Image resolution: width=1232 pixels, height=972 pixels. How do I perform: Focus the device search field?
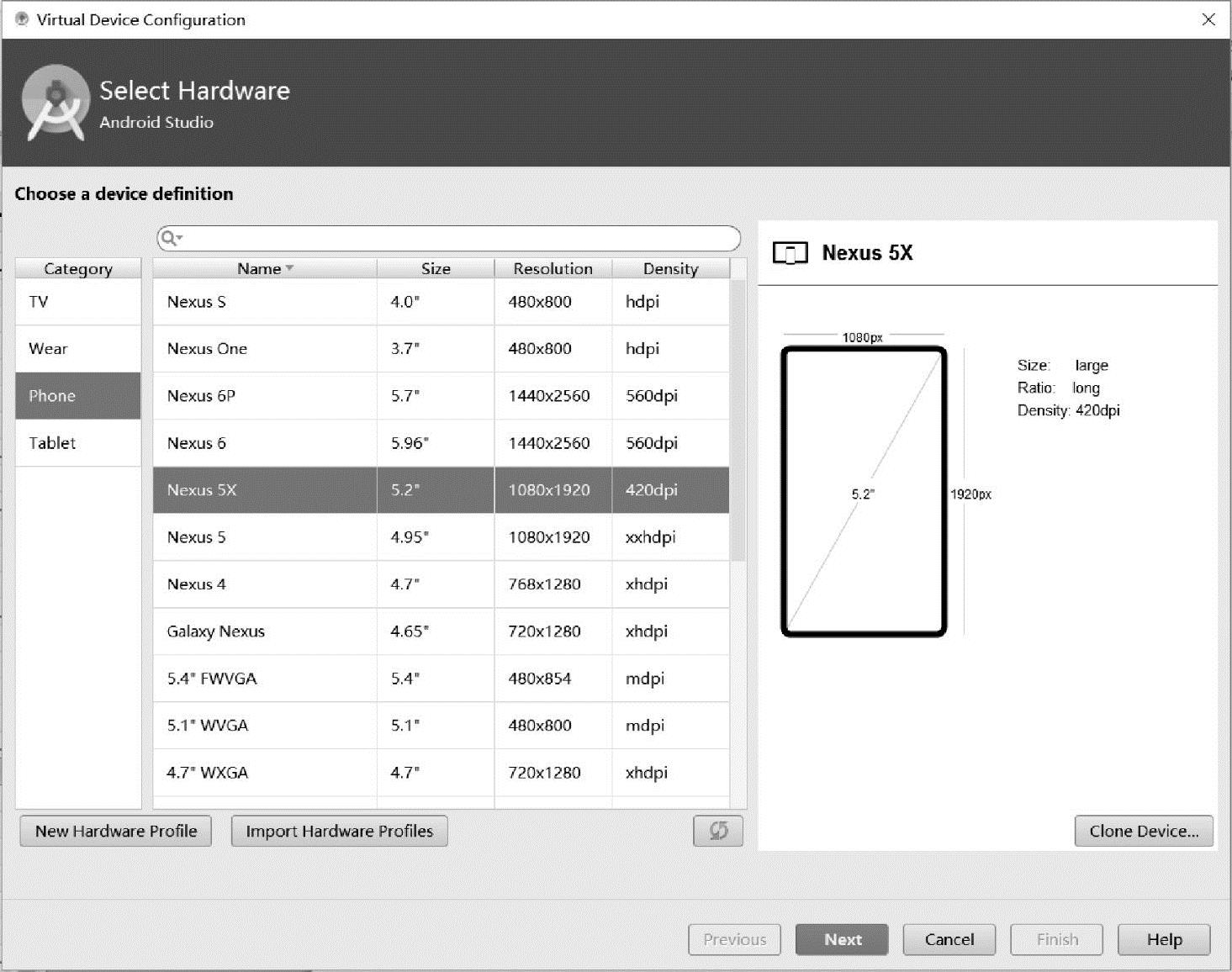coord(449,238)
